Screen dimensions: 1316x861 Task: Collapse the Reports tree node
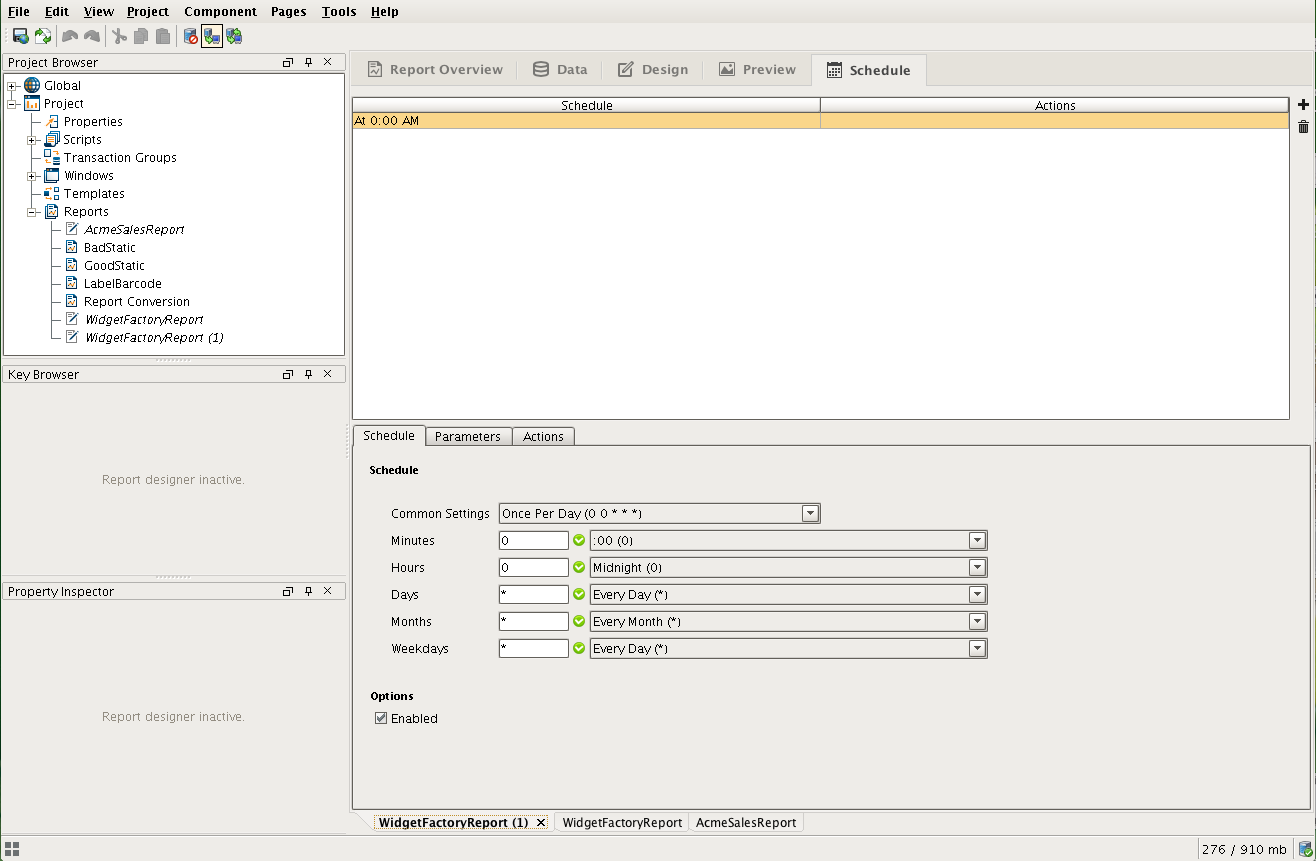33,212
